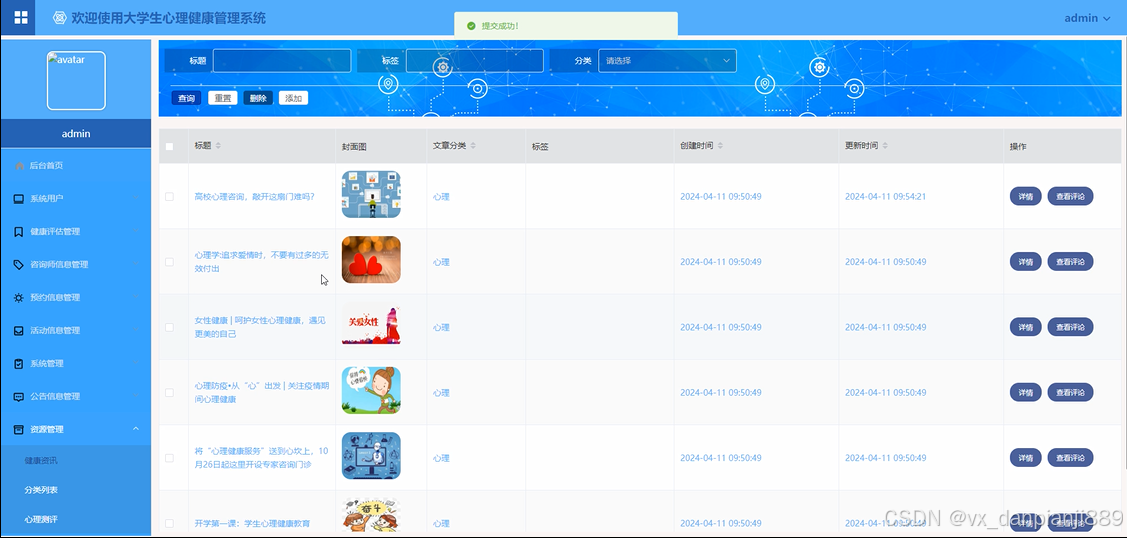Click the cartoon girl cover thumbnail of 心理防疫
Viewport: 1127px width, 538px height.
[371, 390]
